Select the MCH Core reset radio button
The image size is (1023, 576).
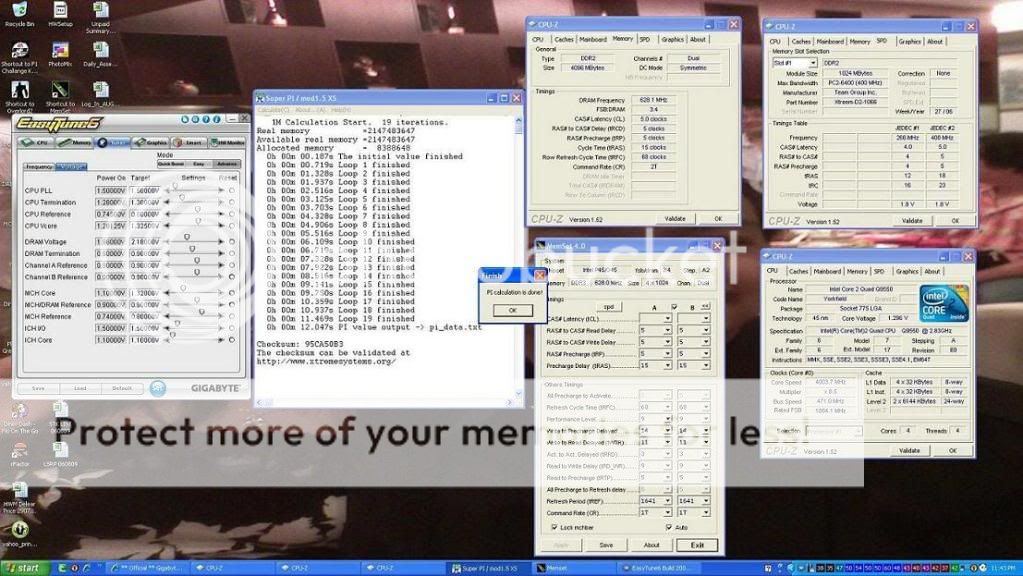click(x=232, y=293)
